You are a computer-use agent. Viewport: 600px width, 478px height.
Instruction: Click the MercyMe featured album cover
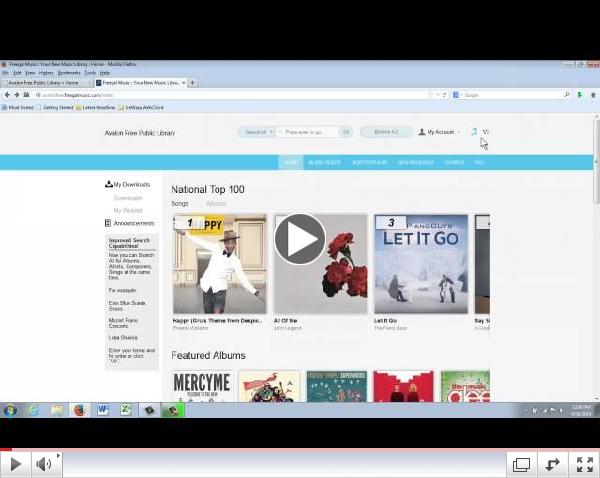tap(202, 386)
